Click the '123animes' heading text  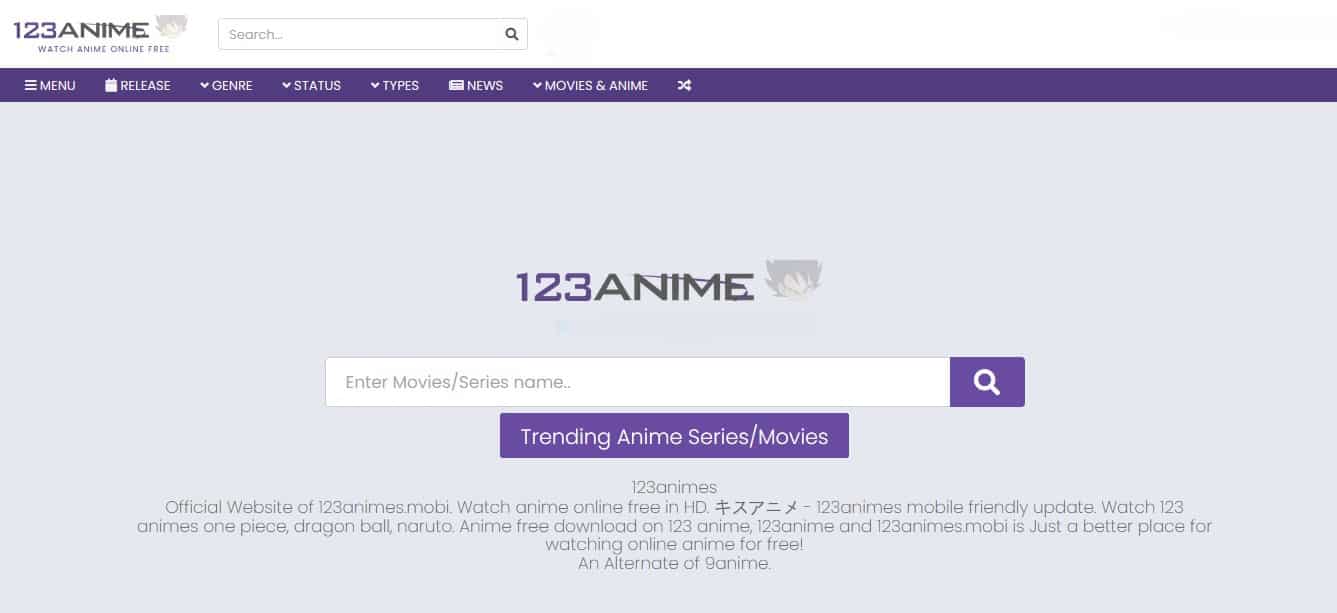click(x=674, y=487)
